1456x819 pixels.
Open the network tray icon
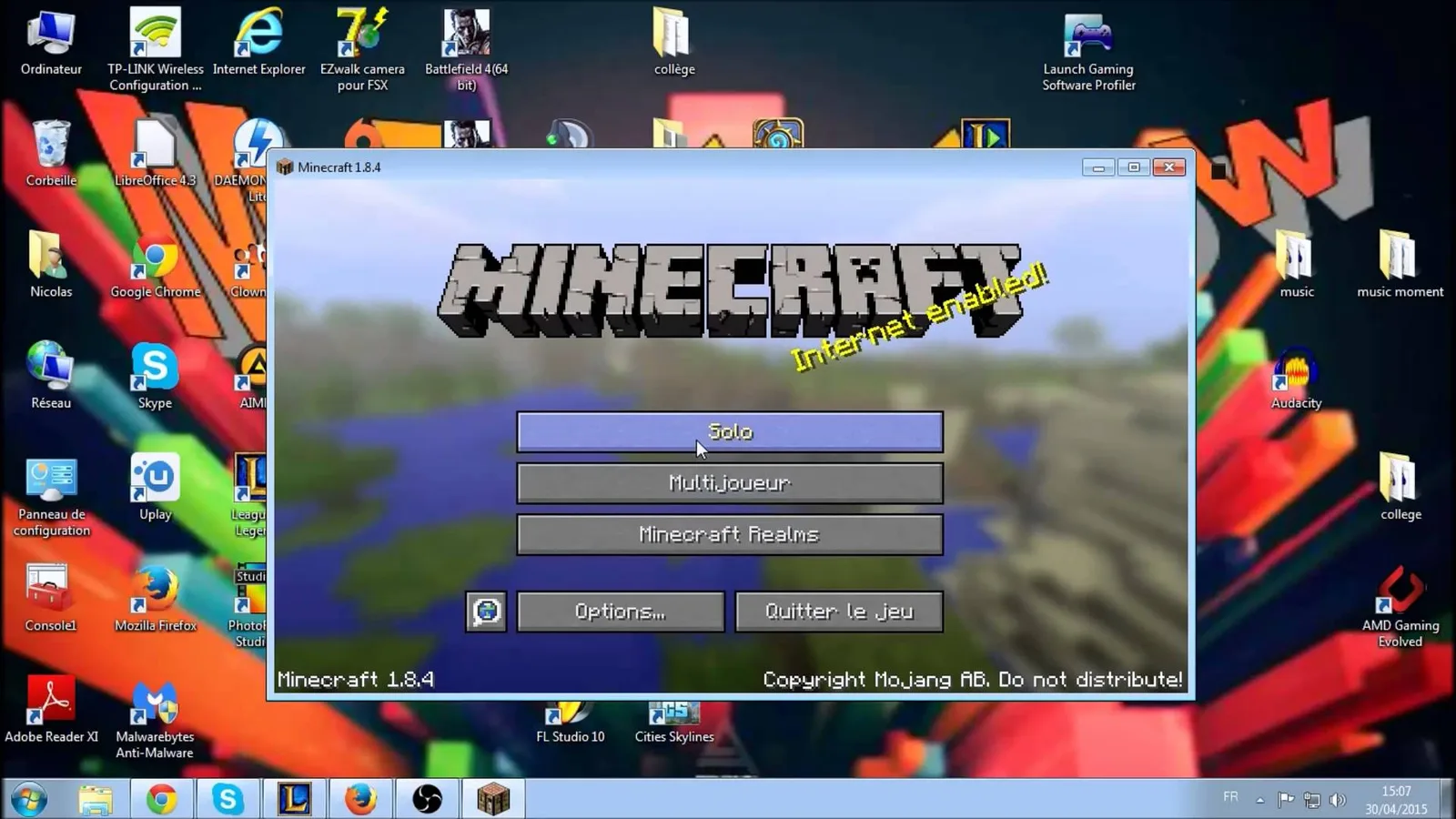(x=1311, y=800)
